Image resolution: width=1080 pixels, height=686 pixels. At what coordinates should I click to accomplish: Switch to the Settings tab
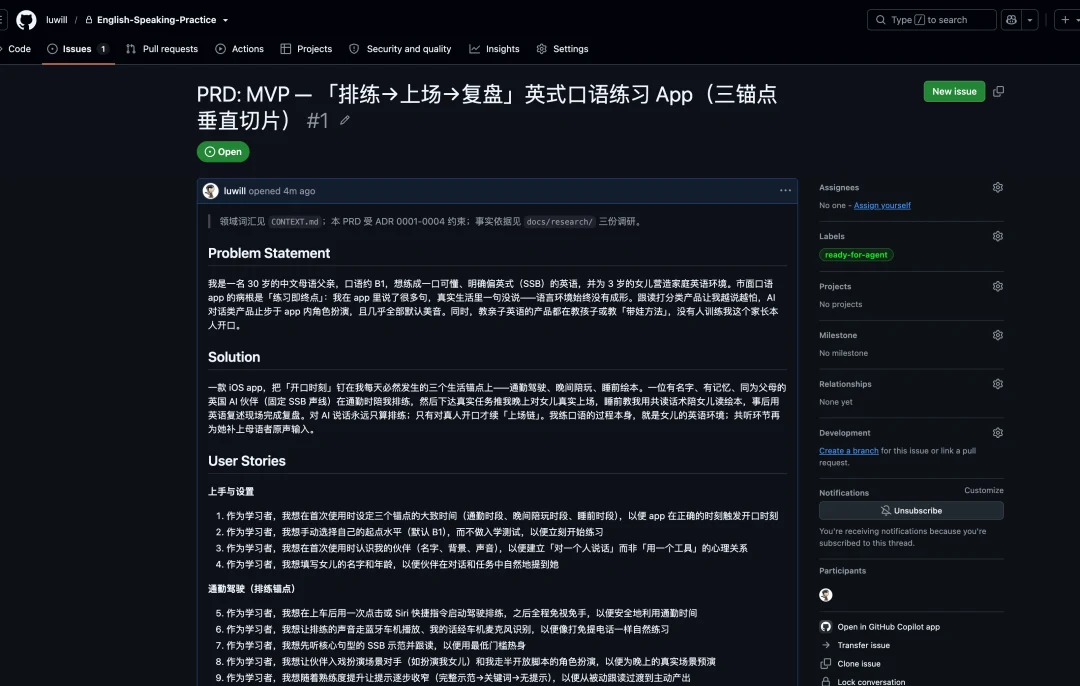click(x=563, y=49)
